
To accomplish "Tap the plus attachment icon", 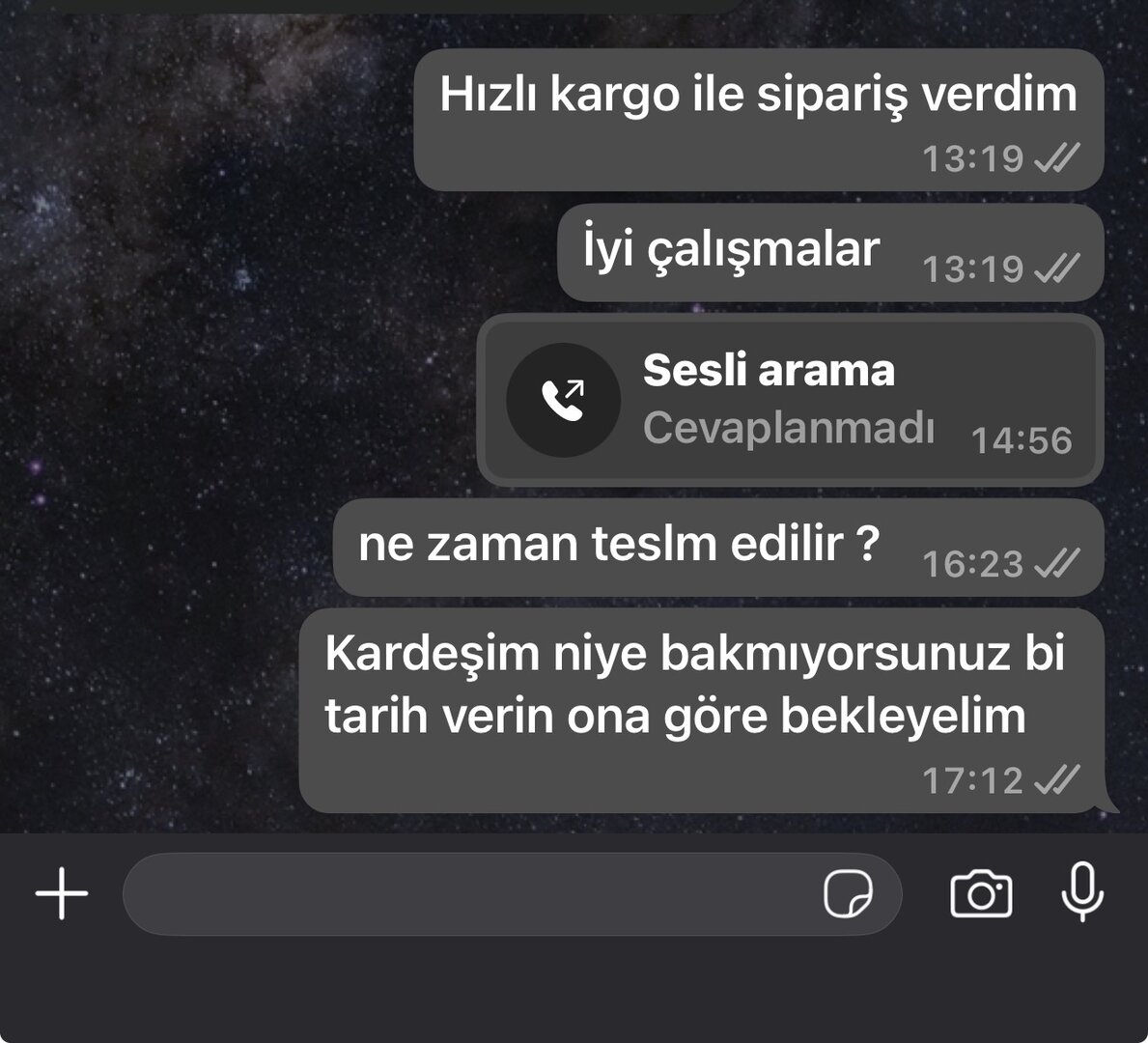I will 62,893.
